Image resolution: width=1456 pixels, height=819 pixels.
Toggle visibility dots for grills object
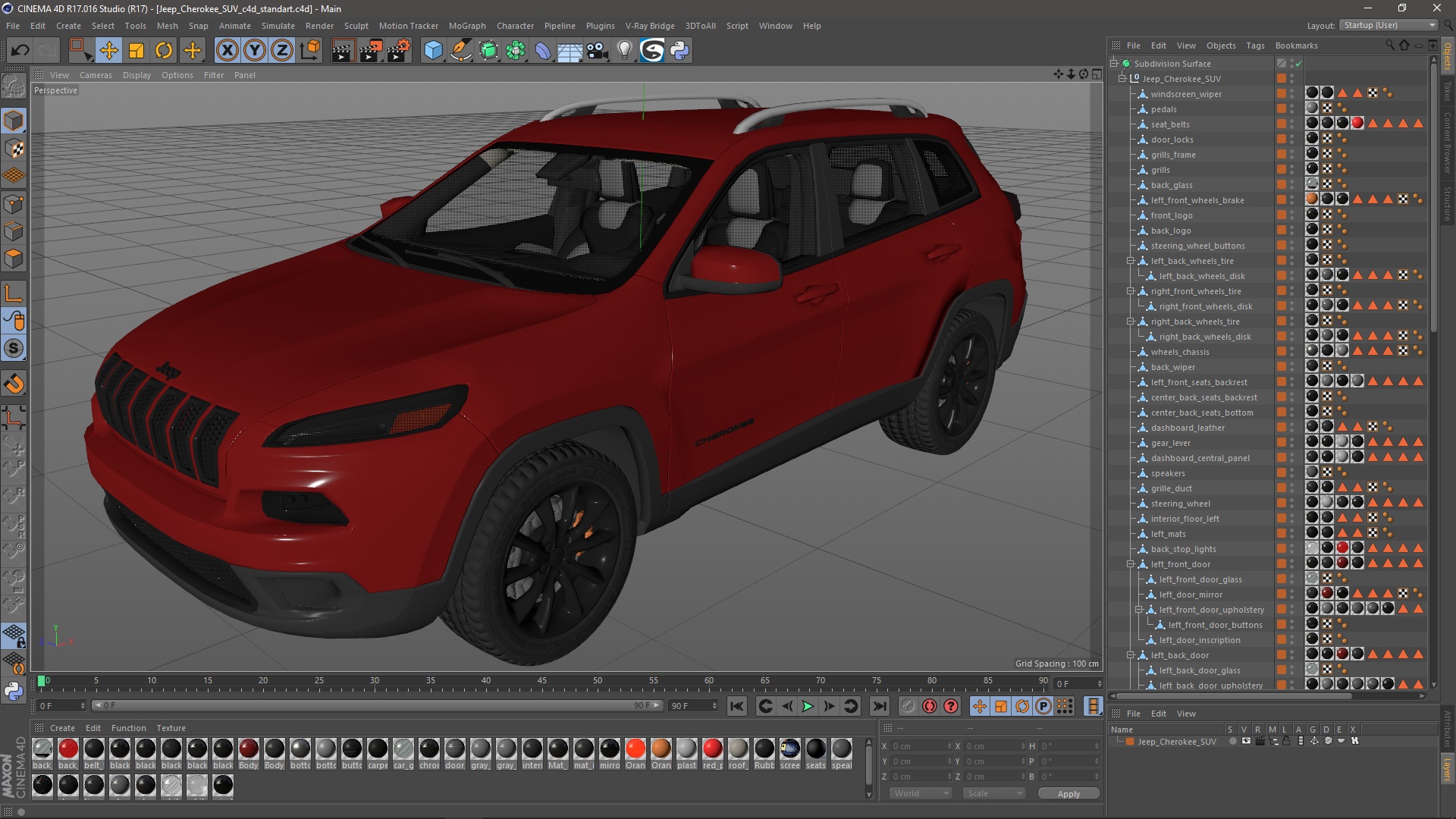(x=1292, y=170)
